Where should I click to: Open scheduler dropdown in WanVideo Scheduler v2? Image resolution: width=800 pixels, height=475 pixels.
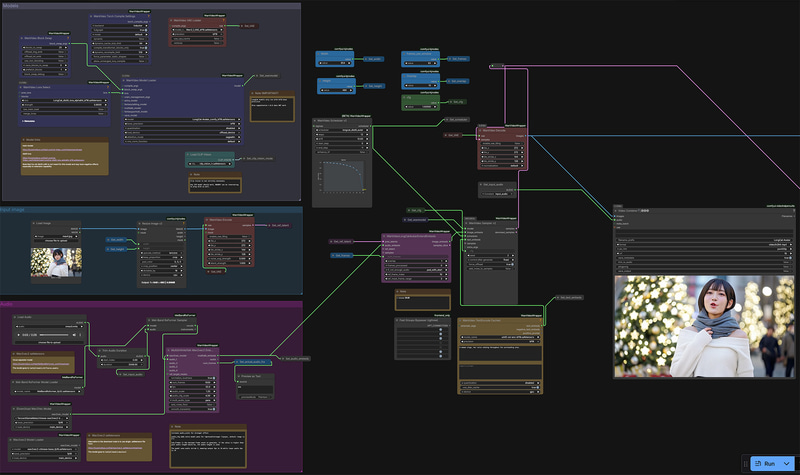tap(342, 131)
